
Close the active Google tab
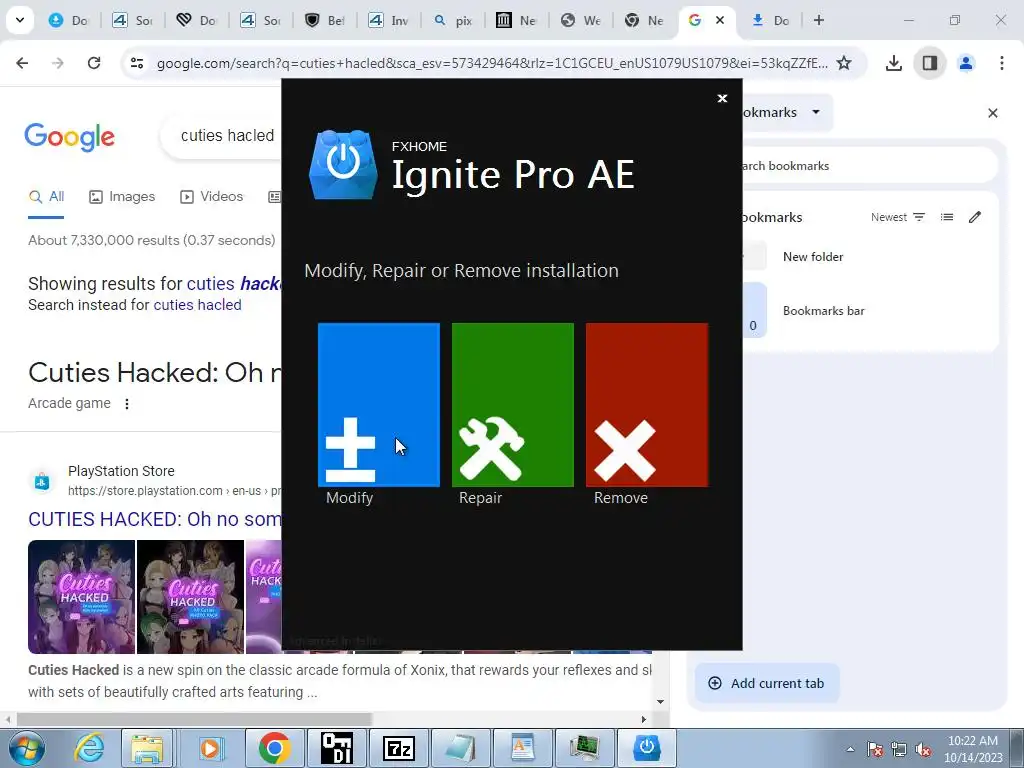720,20
